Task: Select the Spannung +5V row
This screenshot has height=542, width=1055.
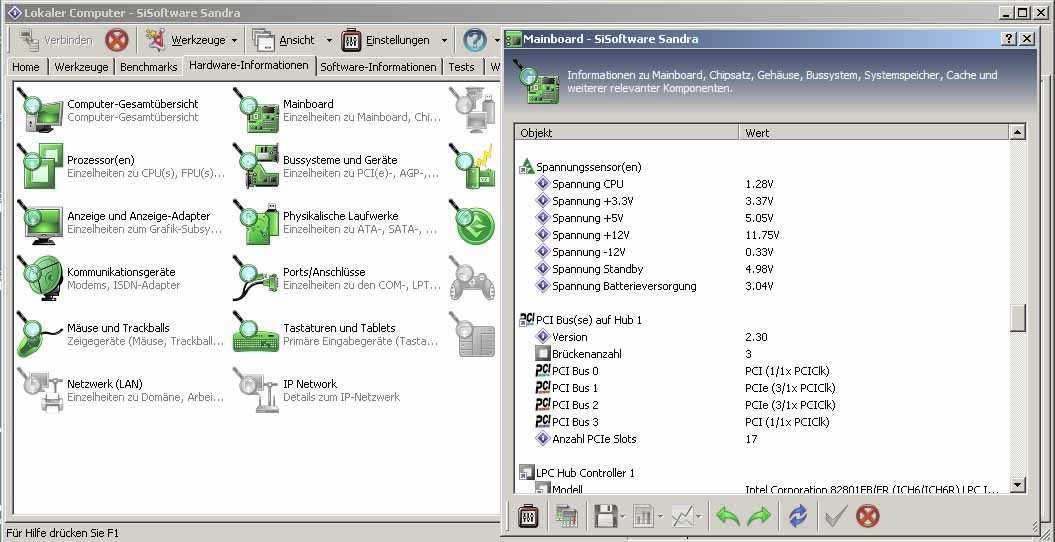Action: (x=762, y=218)
